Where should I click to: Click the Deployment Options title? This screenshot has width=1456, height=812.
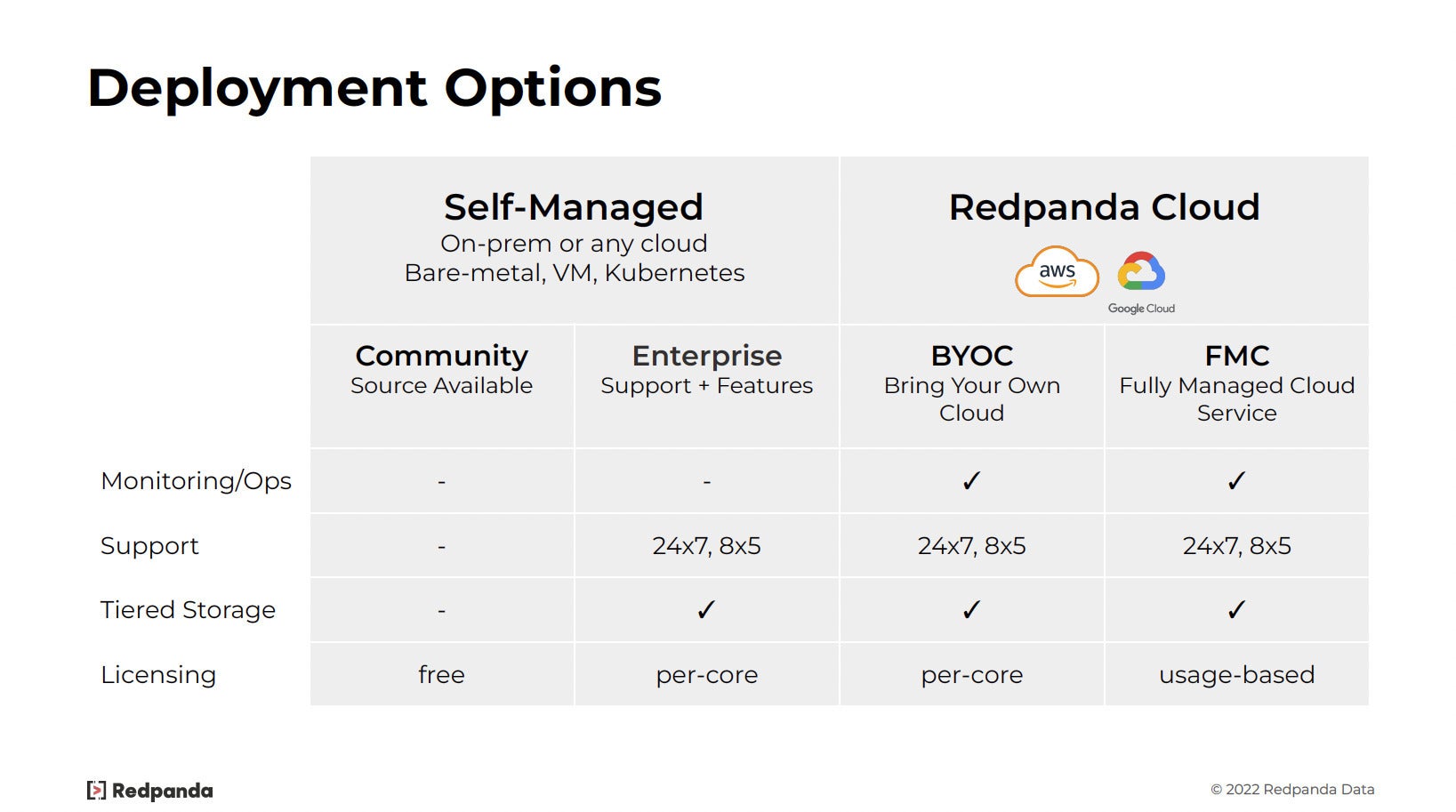click(x=374, y=89)
